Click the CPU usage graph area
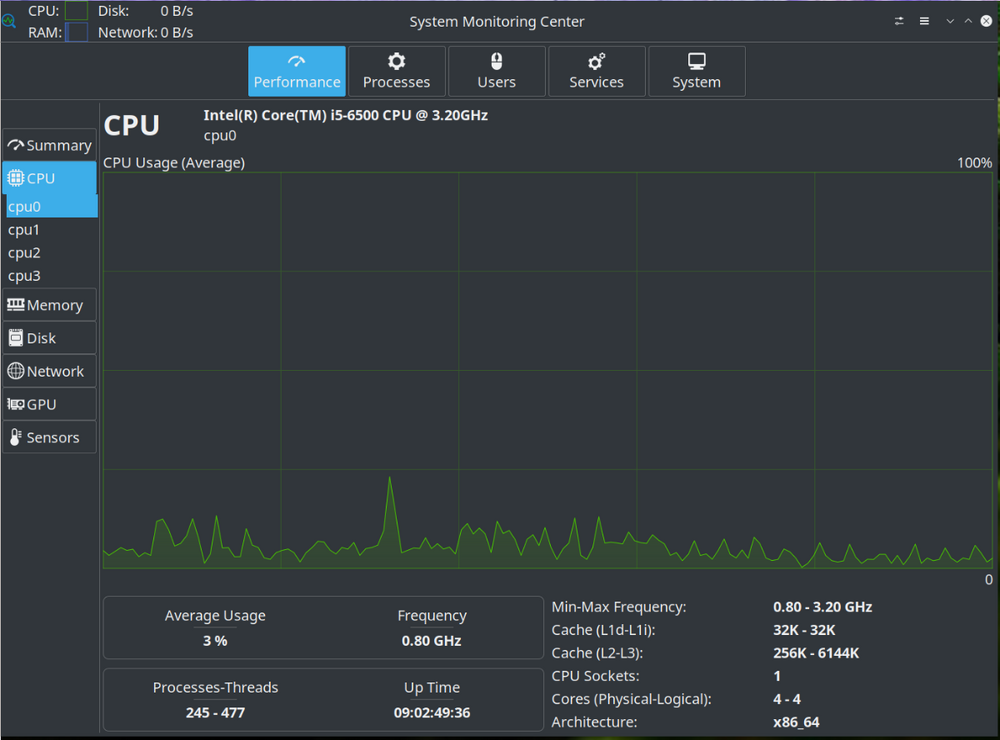The image size is (1000, 740). tap(548, 371)
